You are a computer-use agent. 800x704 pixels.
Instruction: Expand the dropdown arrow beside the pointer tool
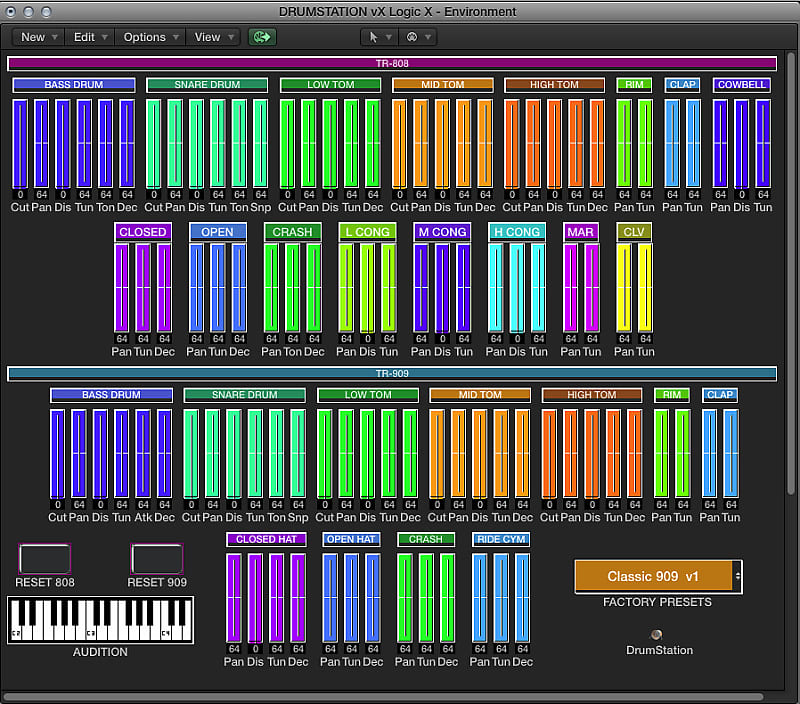coord(387,36)
